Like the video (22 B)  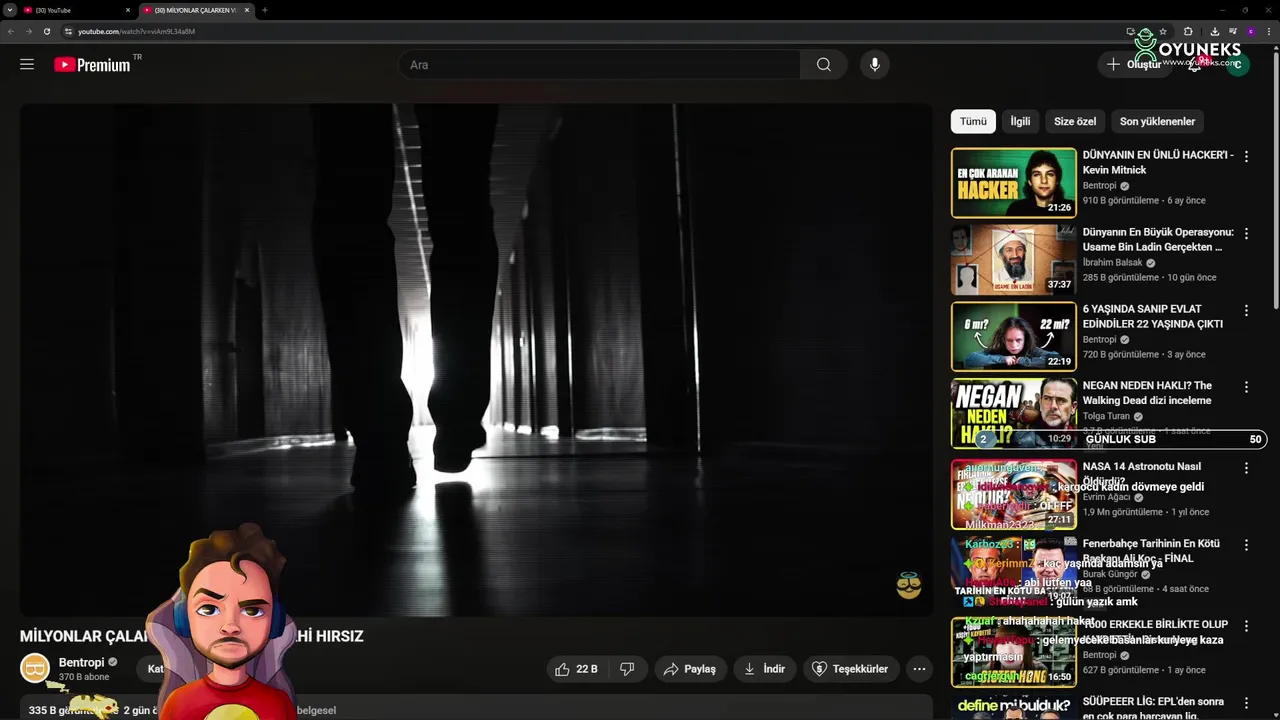pyautogui.click(x=577, y=669)
